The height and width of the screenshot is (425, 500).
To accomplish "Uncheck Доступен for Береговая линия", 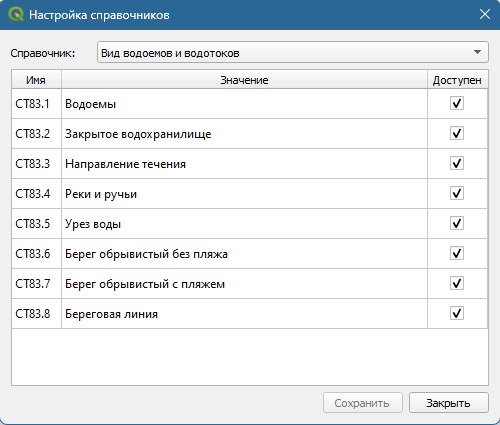I will [457, 313].
